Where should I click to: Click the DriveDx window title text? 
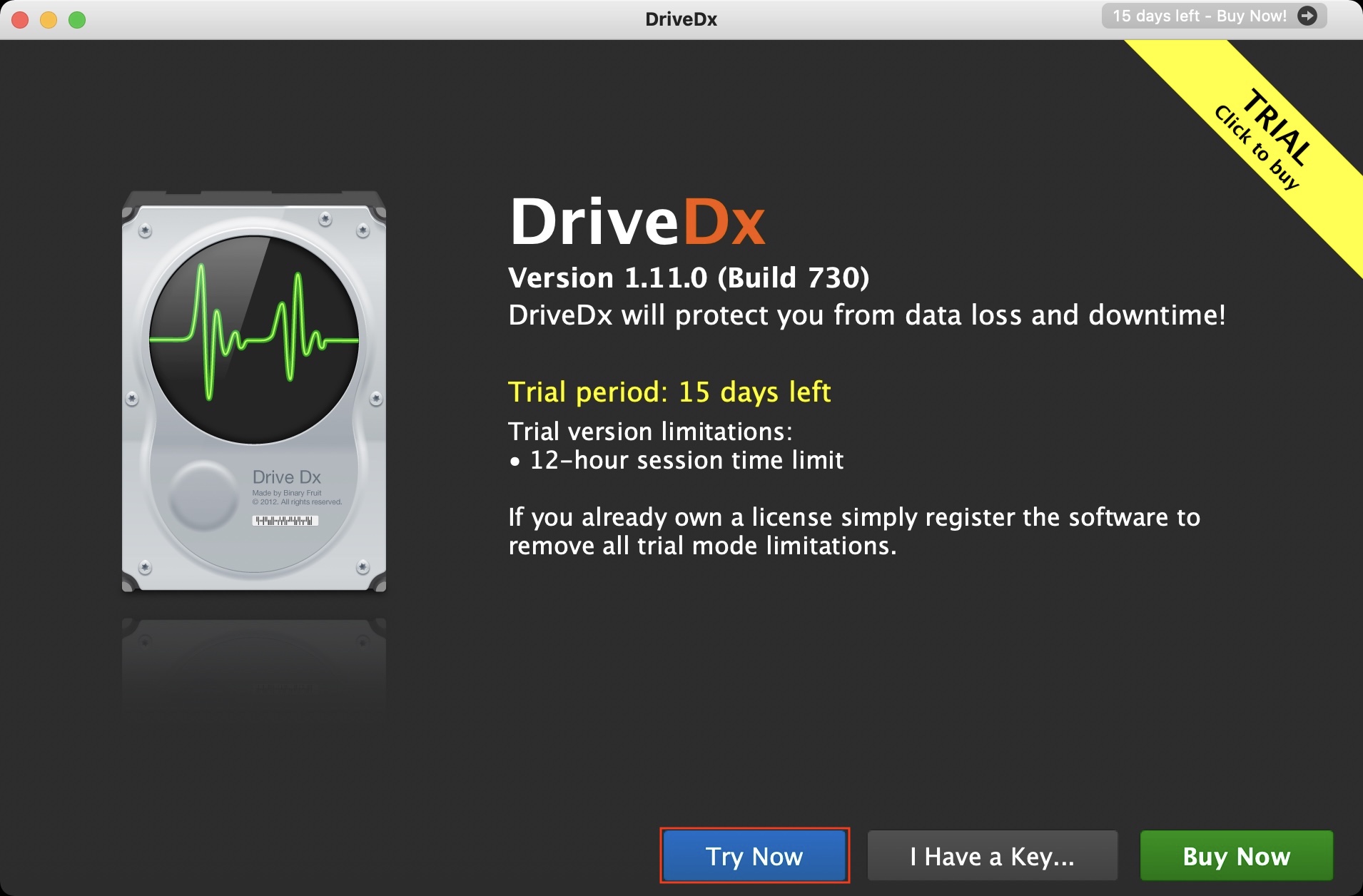point(681,19)
